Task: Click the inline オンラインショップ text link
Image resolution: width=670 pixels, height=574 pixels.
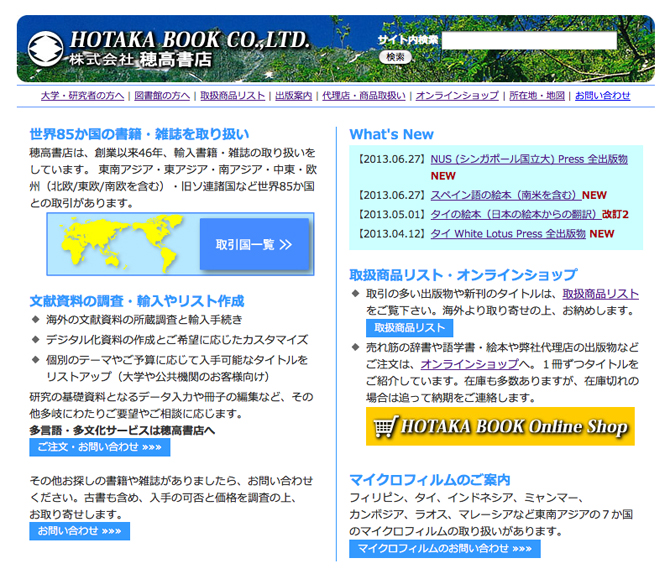Action: click(470, 364)
